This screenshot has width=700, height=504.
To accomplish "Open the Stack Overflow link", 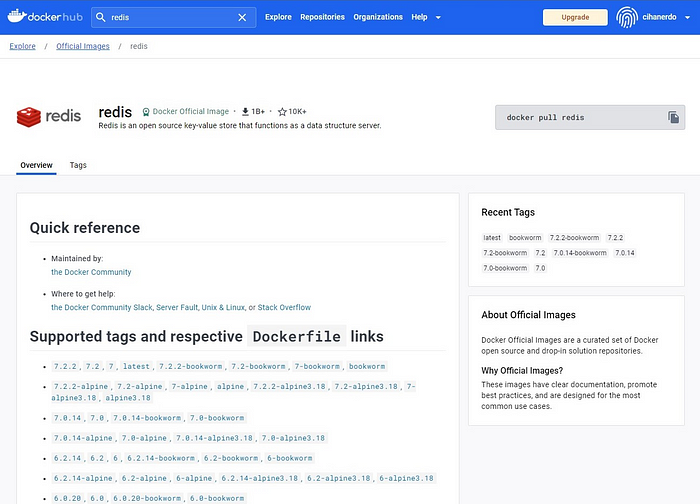I will coord(284,307).
